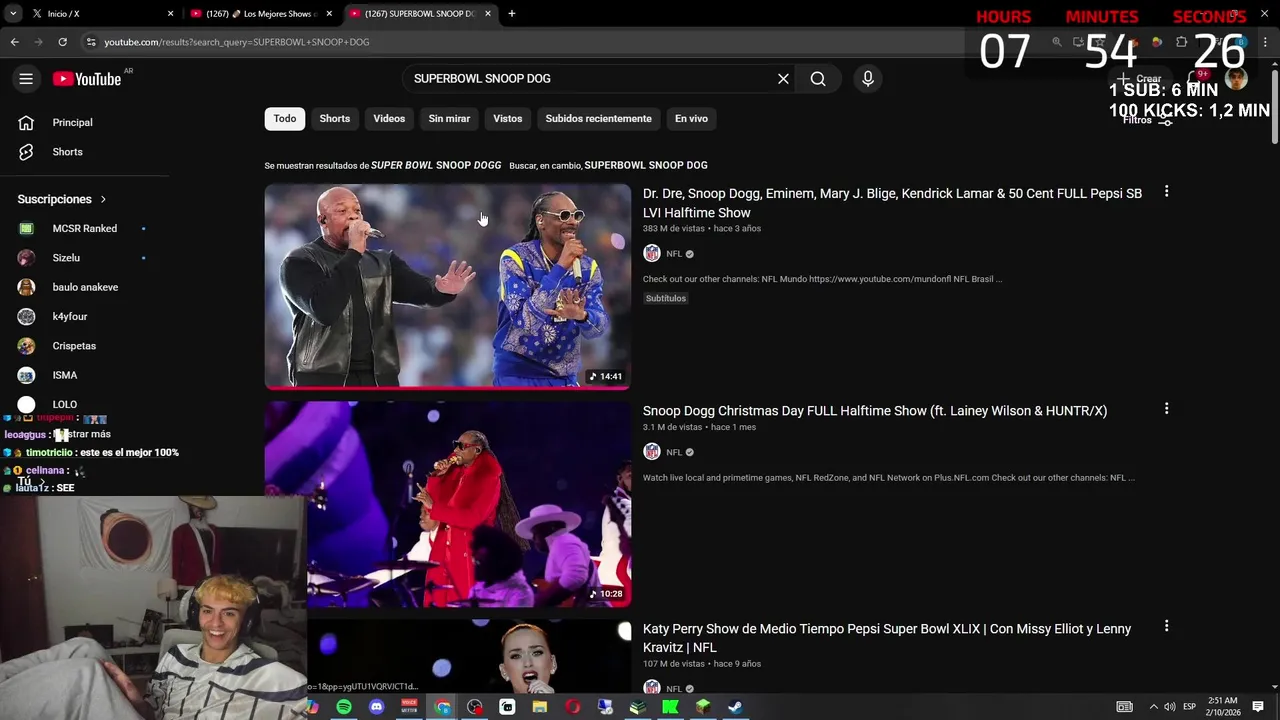Show hidden system tray icons chevron
The height and width of the screenshot is (720, 1280).
tap(1153, 707)
